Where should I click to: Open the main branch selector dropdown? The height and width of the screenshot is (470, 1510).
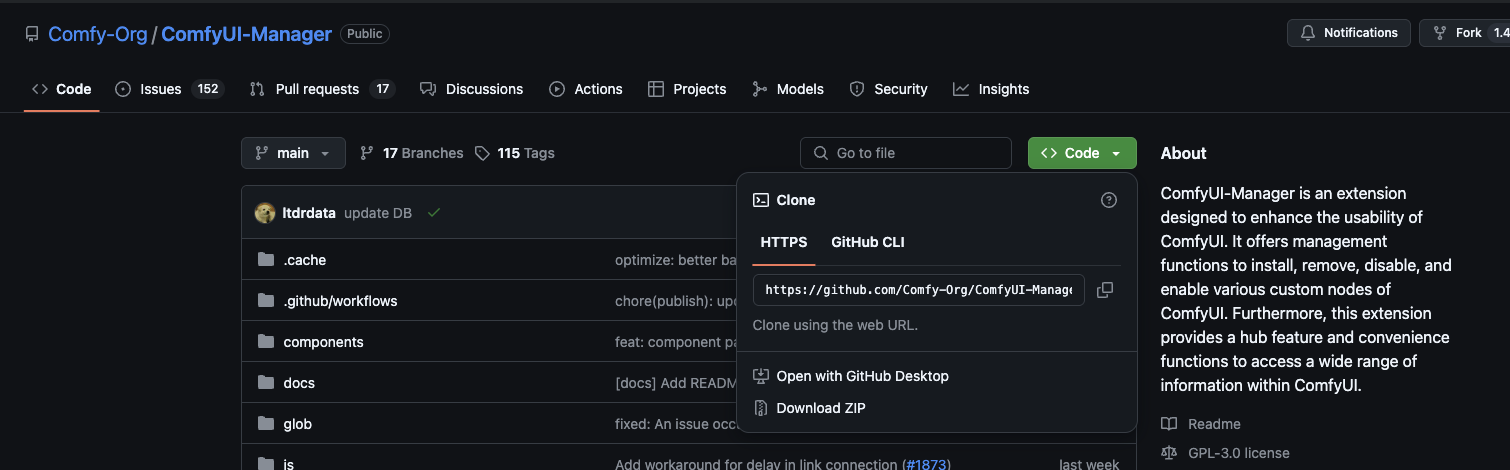click(x=293, y=153)
